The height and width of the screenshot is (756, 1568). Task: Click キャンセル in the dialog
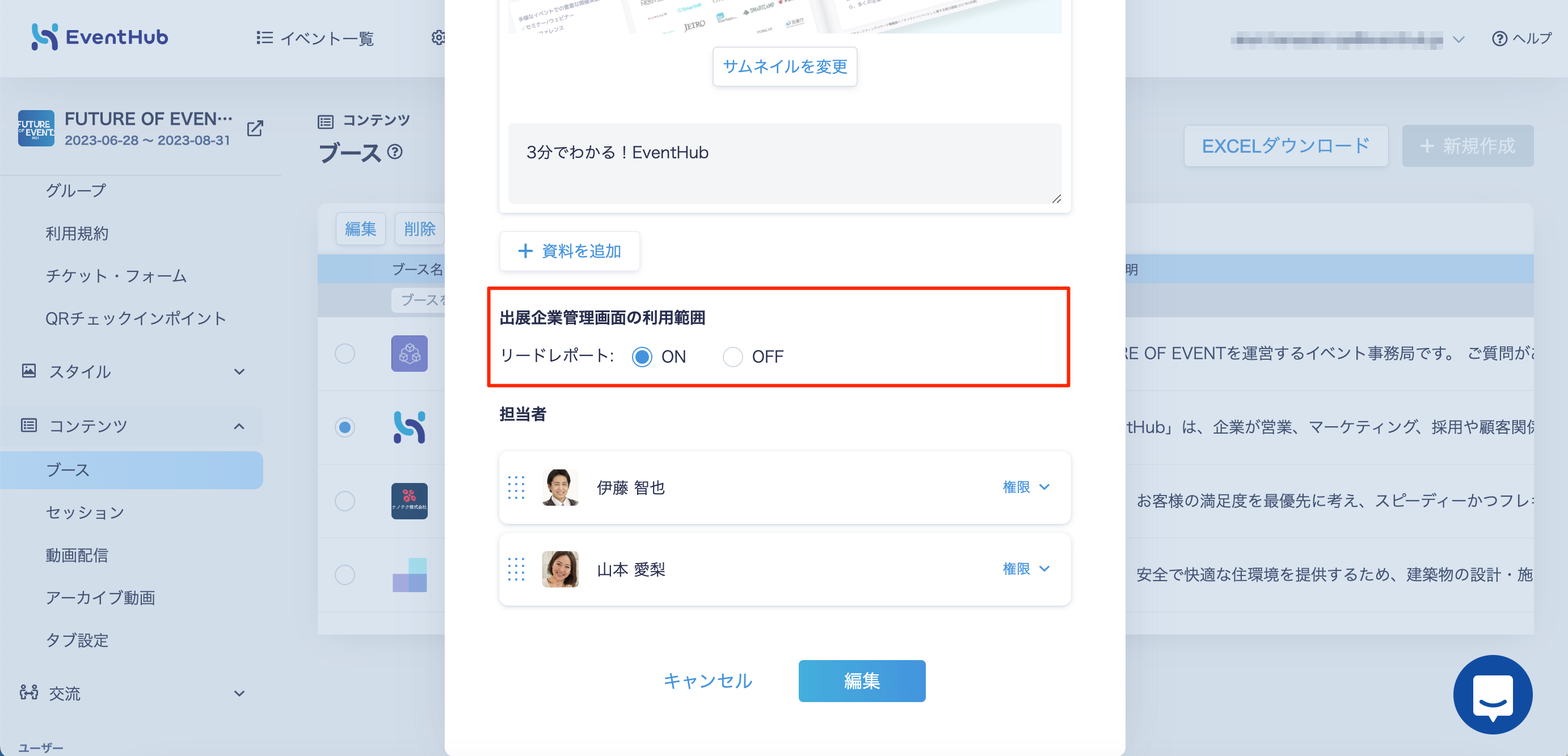click(x=708, y=681)
